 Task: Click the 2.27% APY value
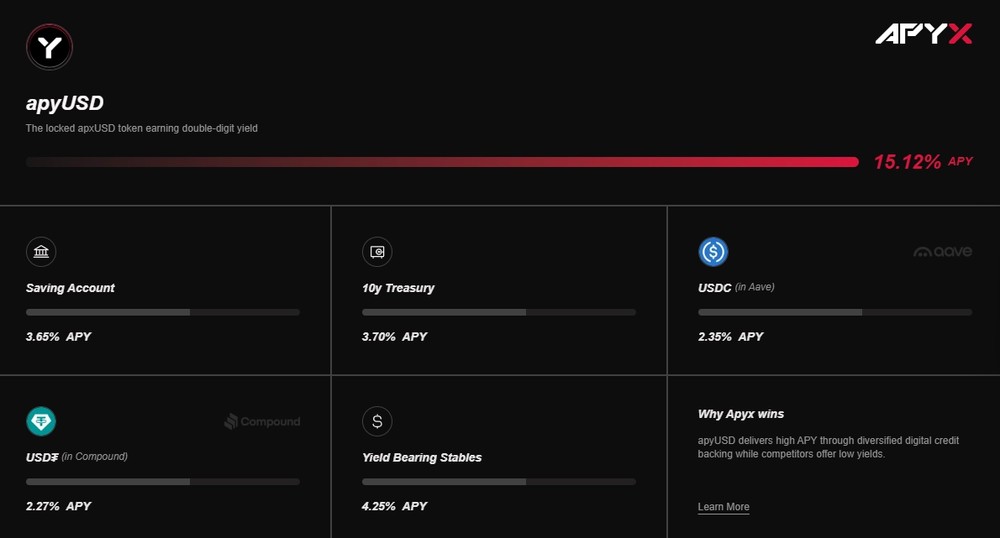[58, 506]
